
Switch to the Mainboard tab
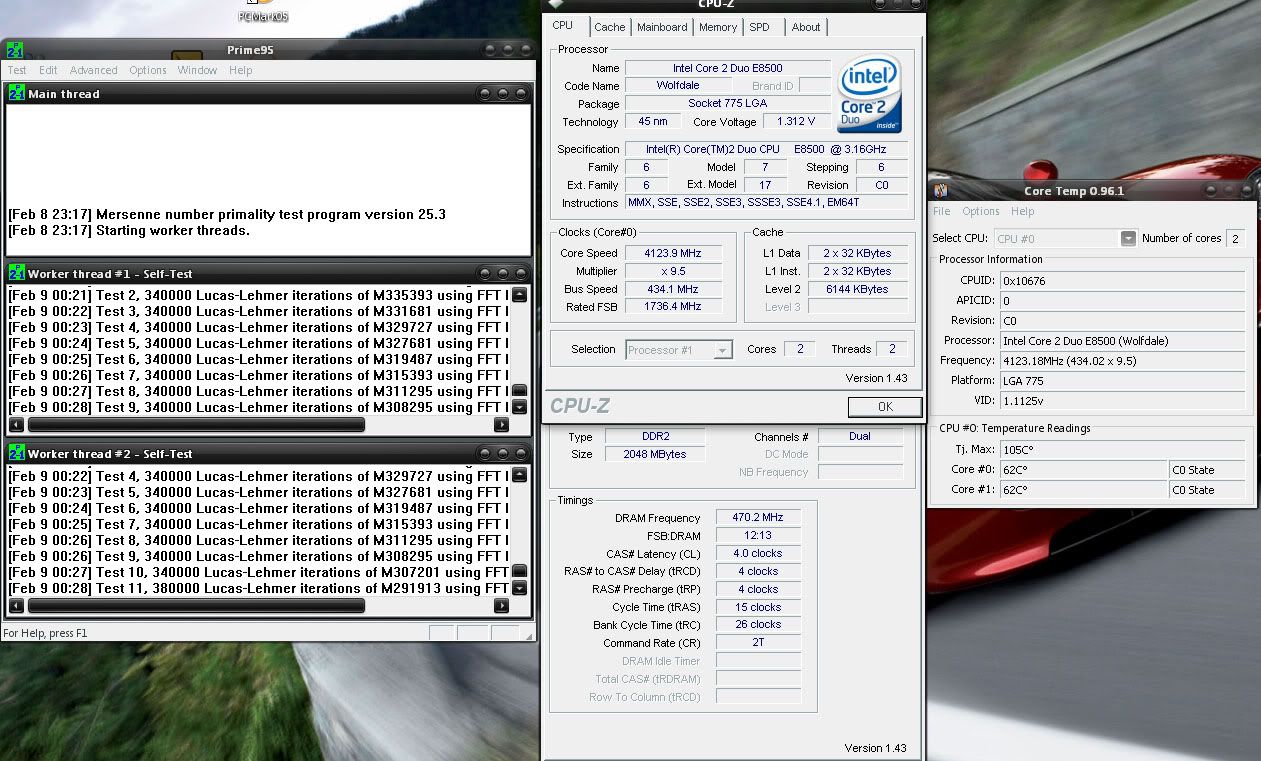(x=662, y=27)
